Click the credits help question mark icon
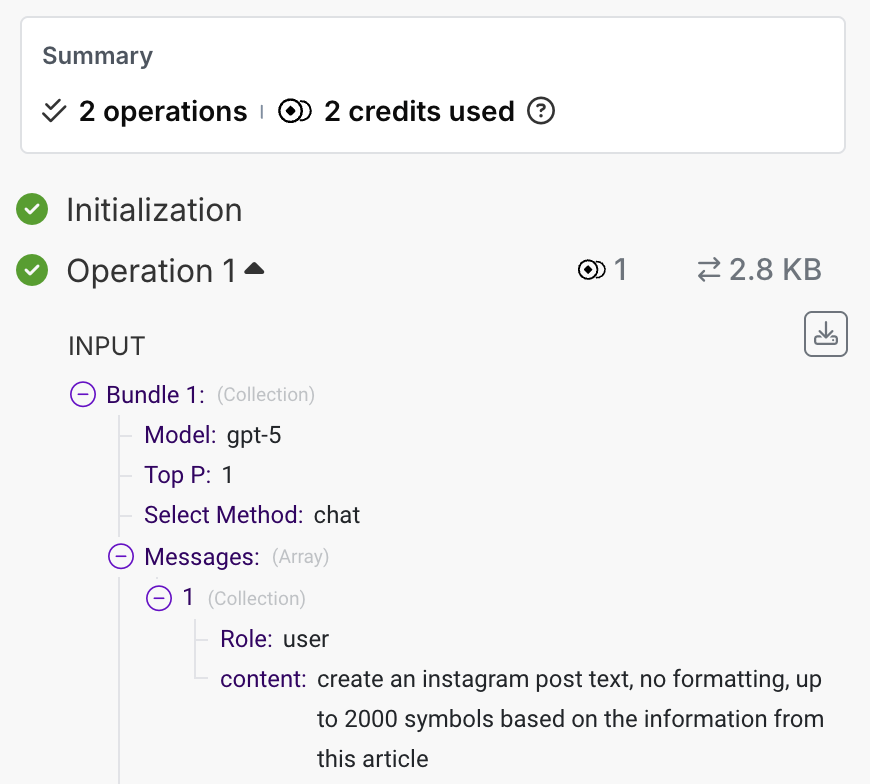870x784 pixels. [x=541, y=111]
